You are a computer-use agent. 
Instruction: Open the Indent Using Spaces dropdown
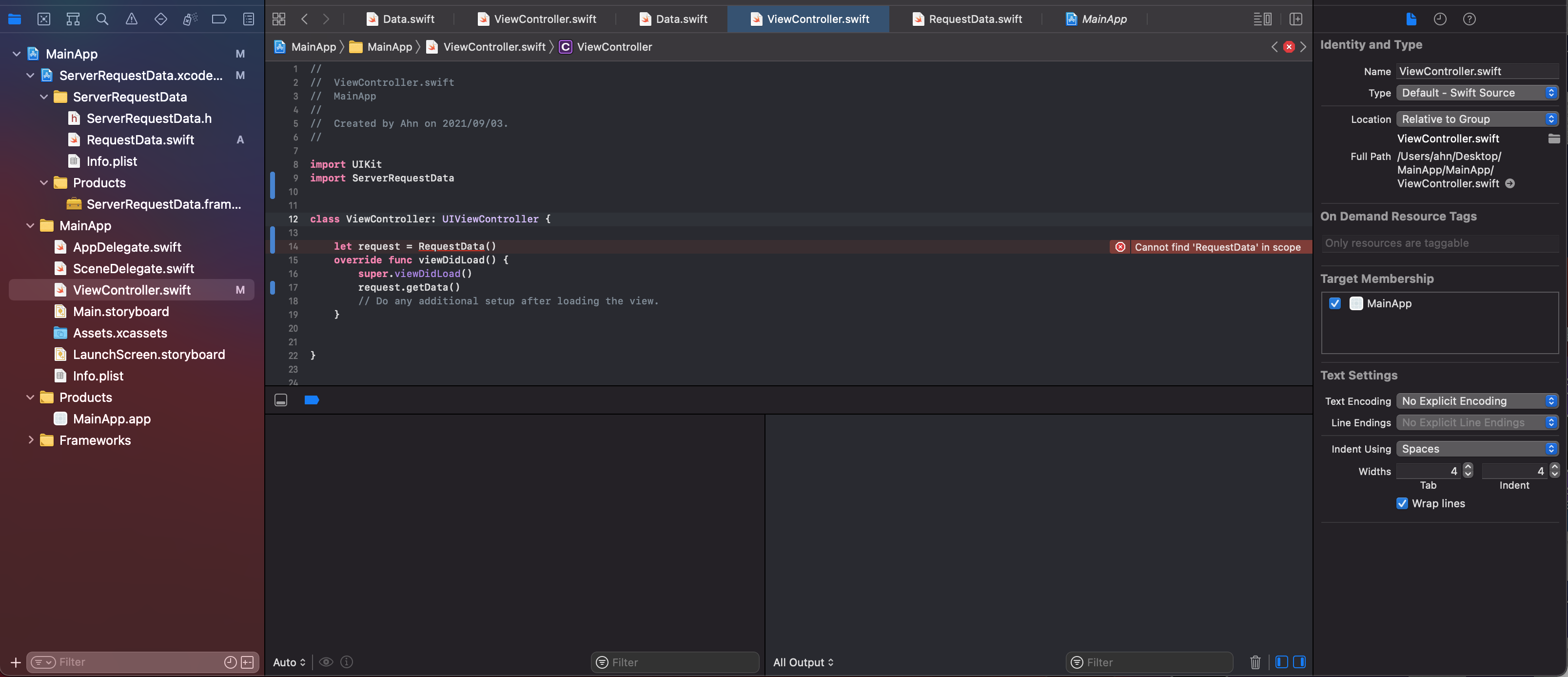[1477, 449]
